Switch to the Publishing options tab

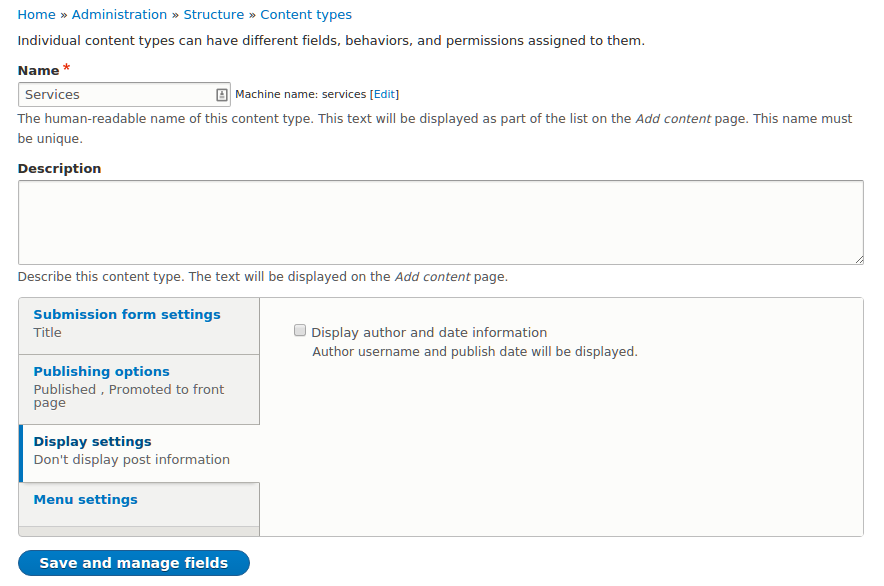click(x=101, y=371)
